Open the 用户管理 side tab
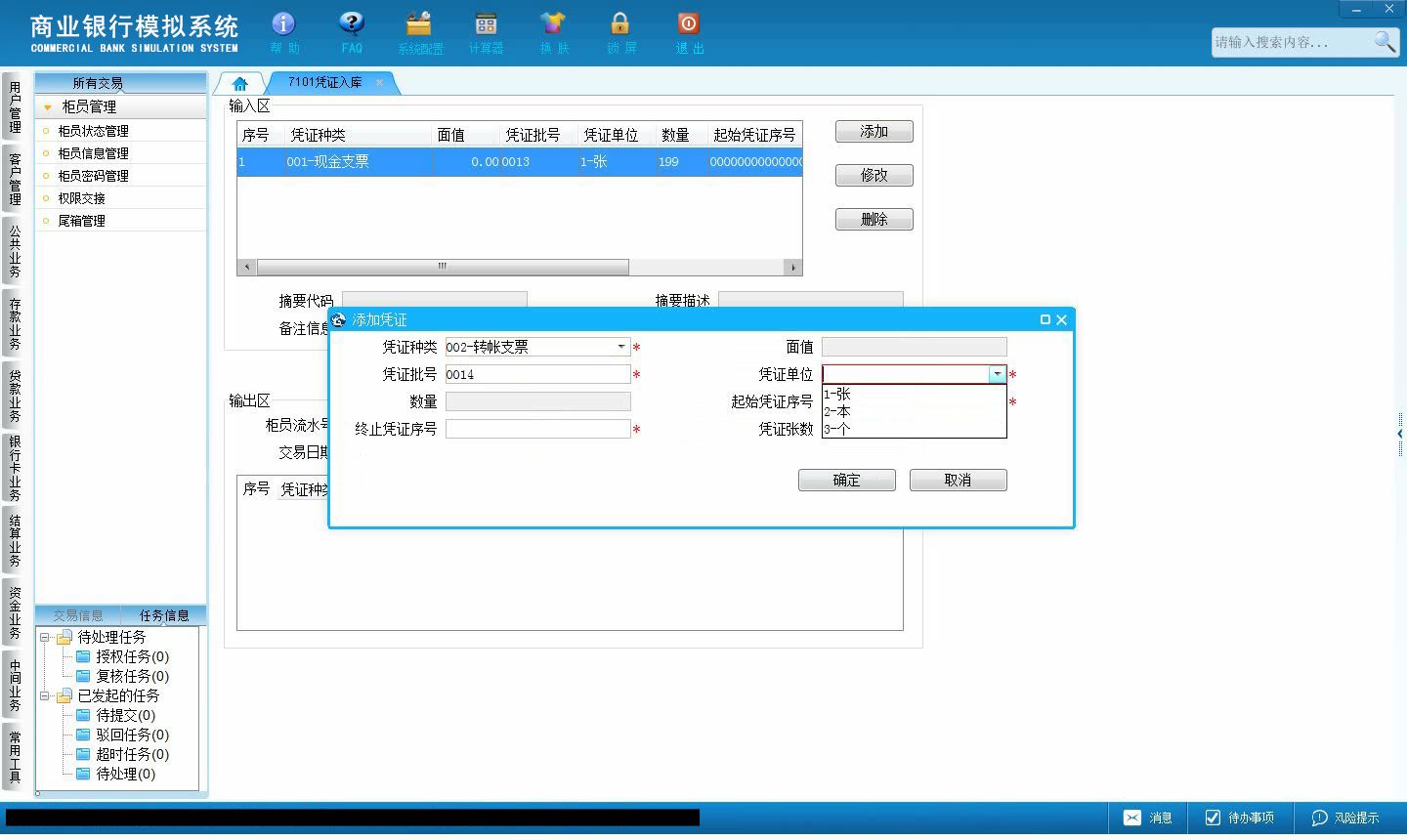1407x840 pixels. 15,107
